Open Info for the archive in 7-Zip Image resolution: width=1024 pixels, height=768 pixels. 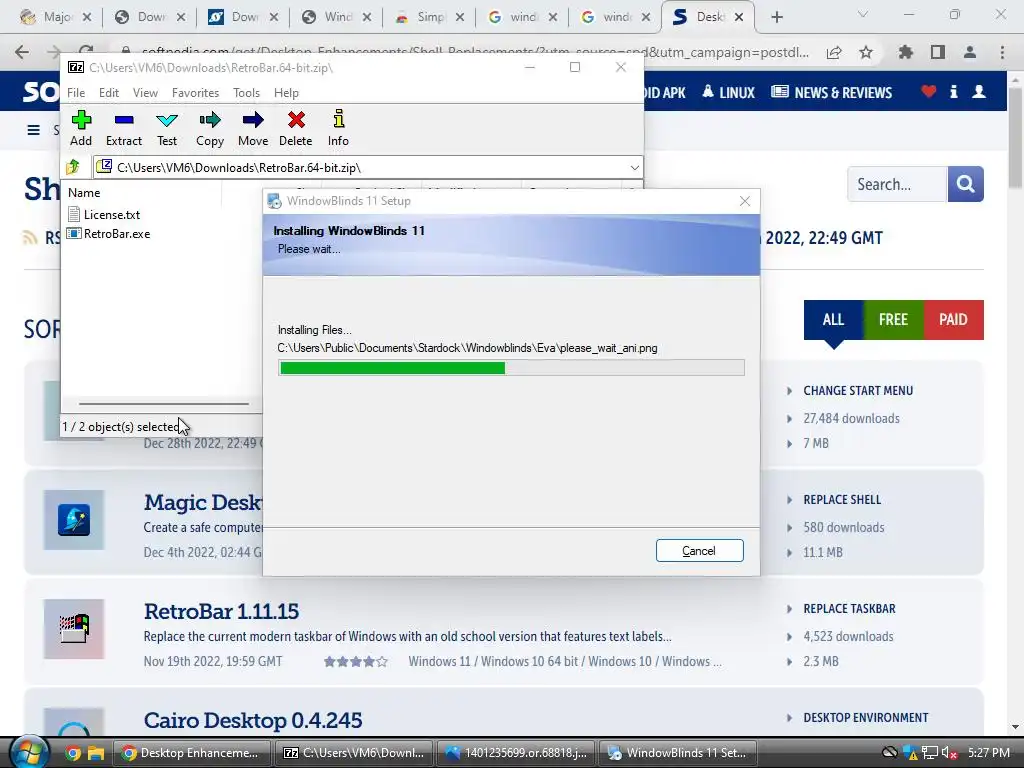click(x=338, y=128)
